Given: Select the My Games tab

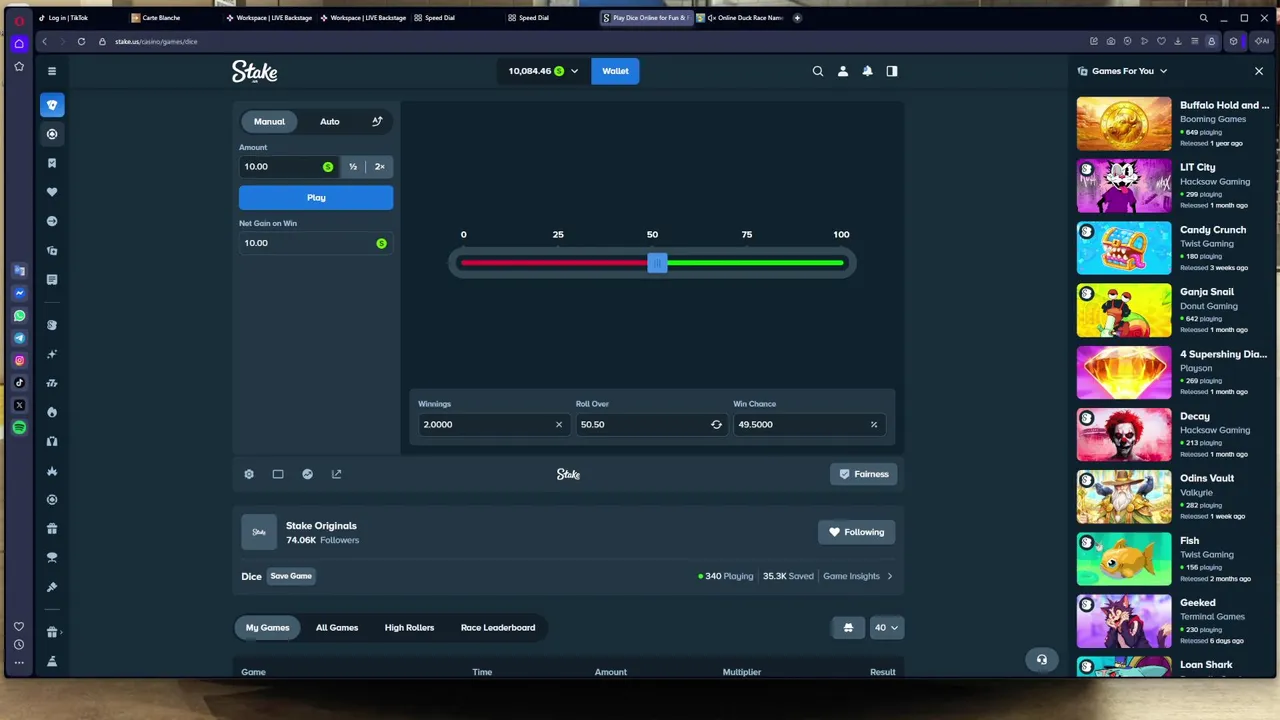Looking at the screenshot, I should tap(268, 628).
